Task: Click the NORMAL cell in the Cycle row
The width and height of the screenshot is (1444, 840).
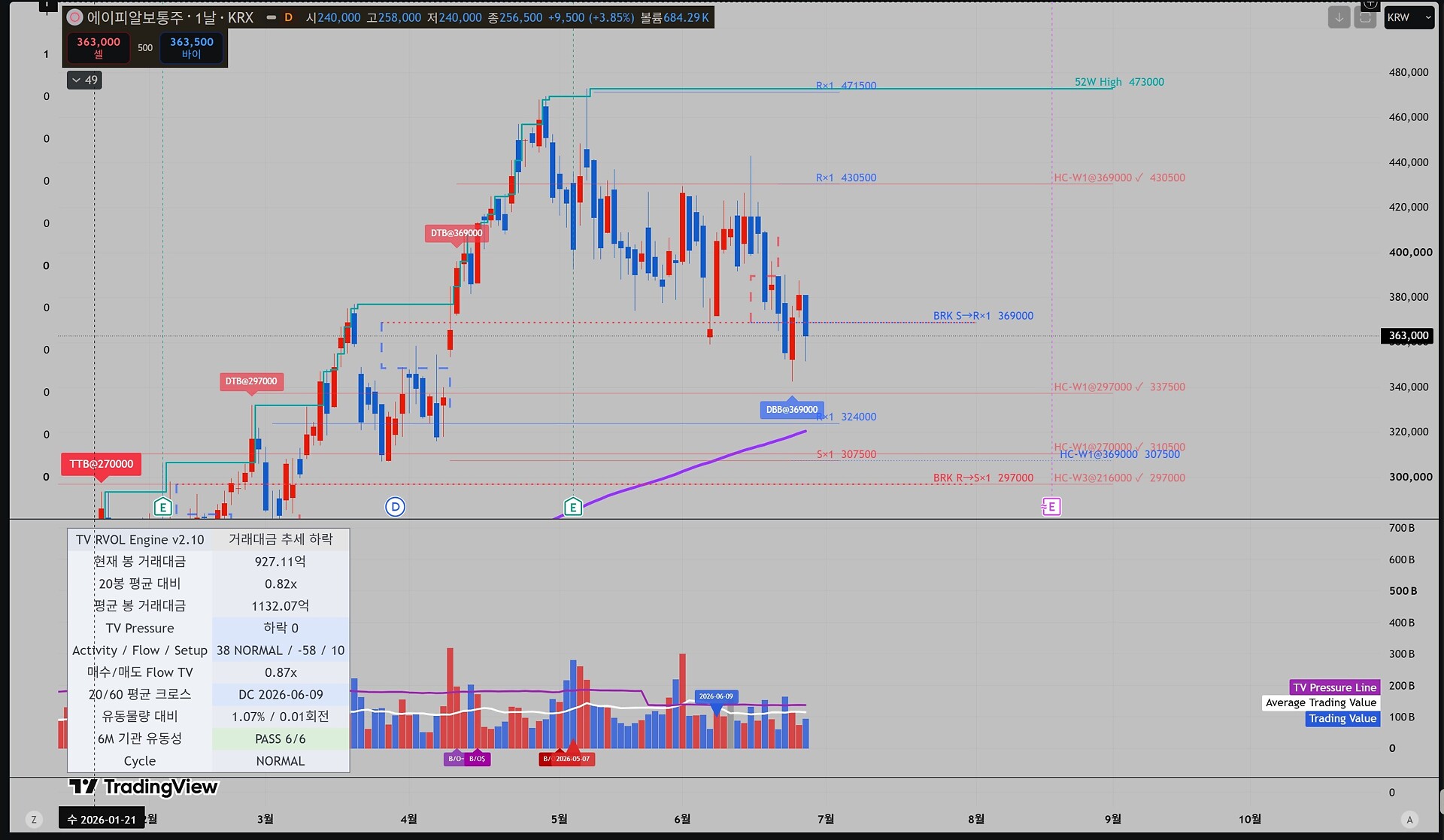Action: click(x=281, y=761)
